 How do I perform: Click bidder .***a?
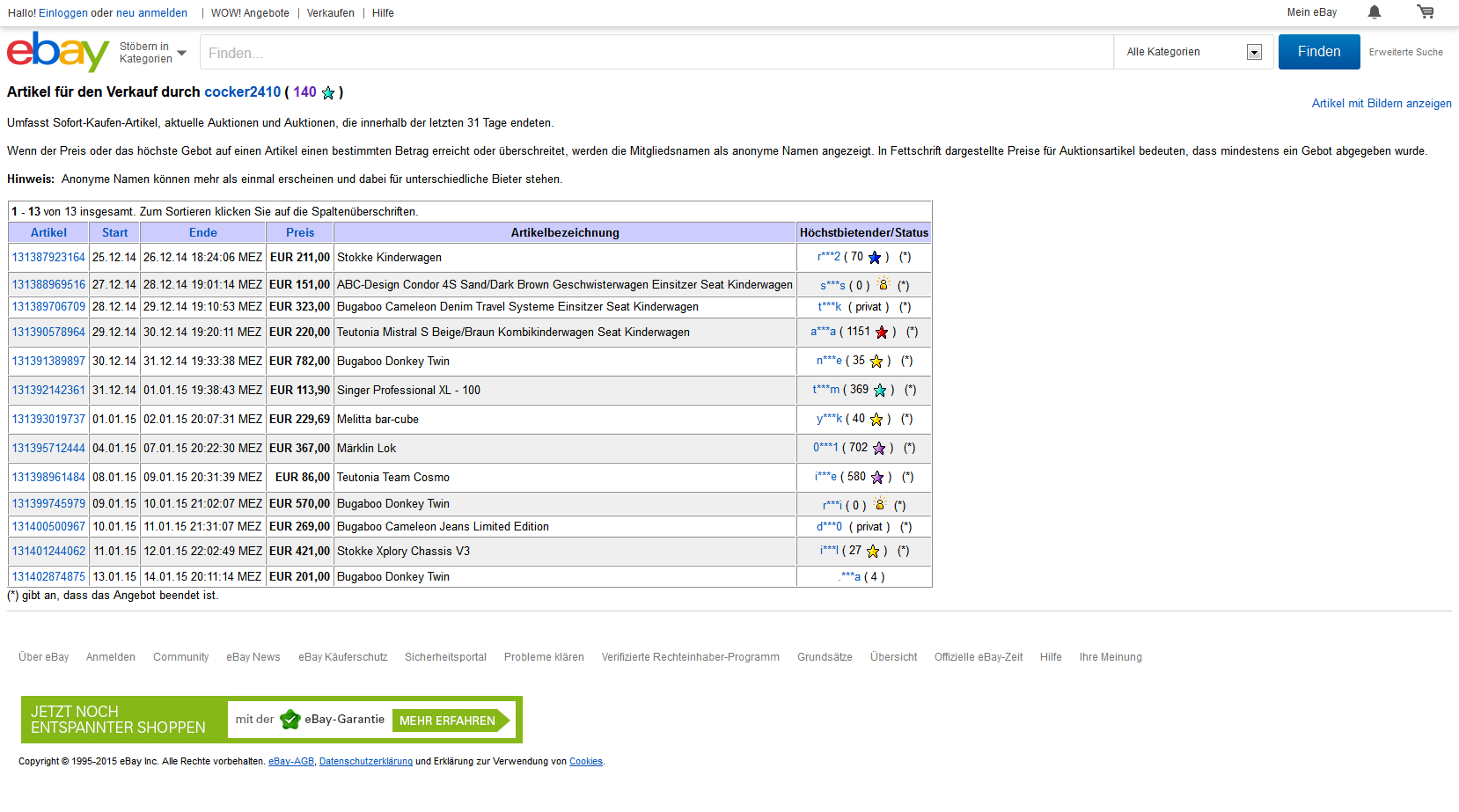(x=850, y=577)
